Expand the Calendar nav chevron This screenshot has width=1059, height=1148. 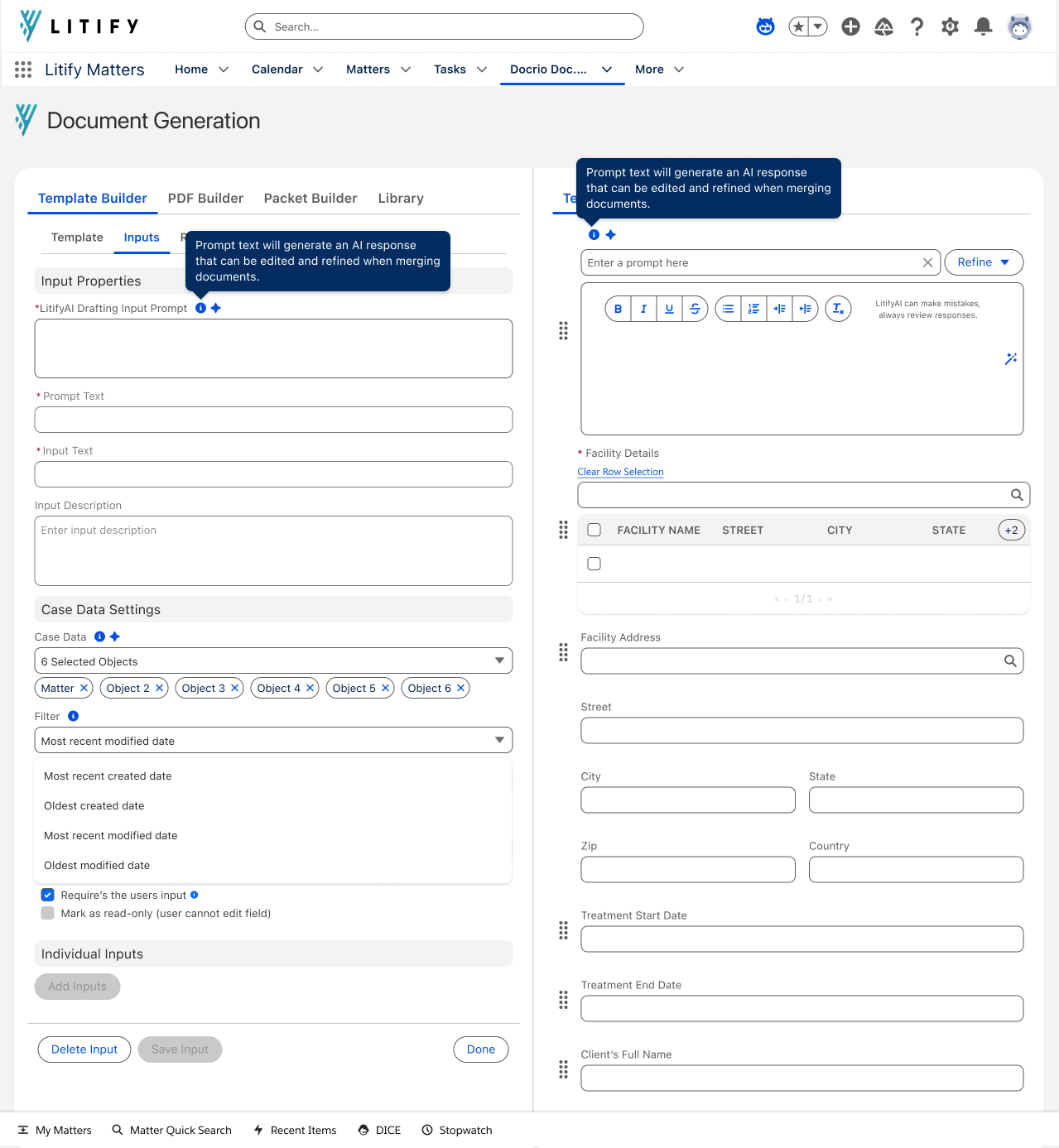[318, 70]
